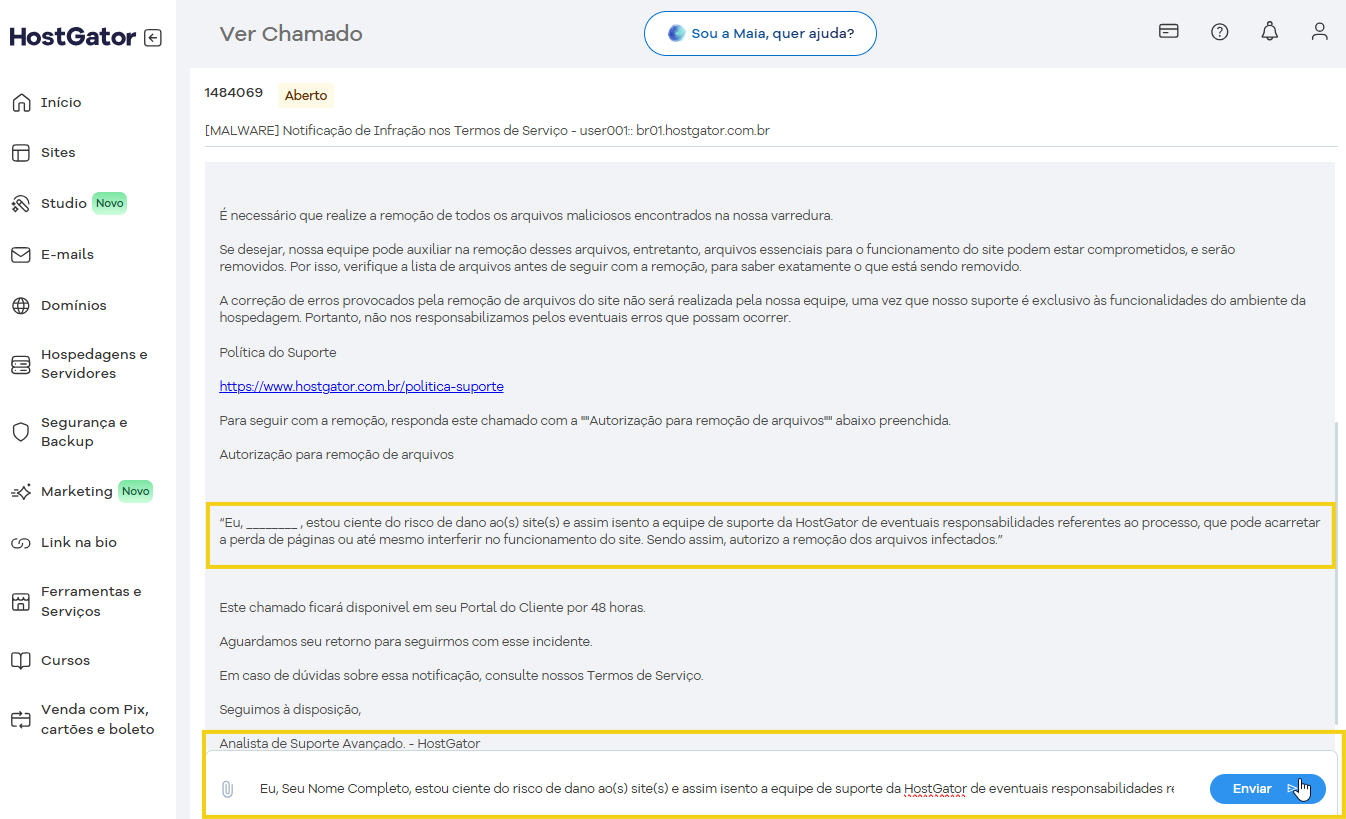This screenshot has width=1346, height=819.
Task: Click the Hospedagens e Servidores server icon
Action: coord(21,364)
